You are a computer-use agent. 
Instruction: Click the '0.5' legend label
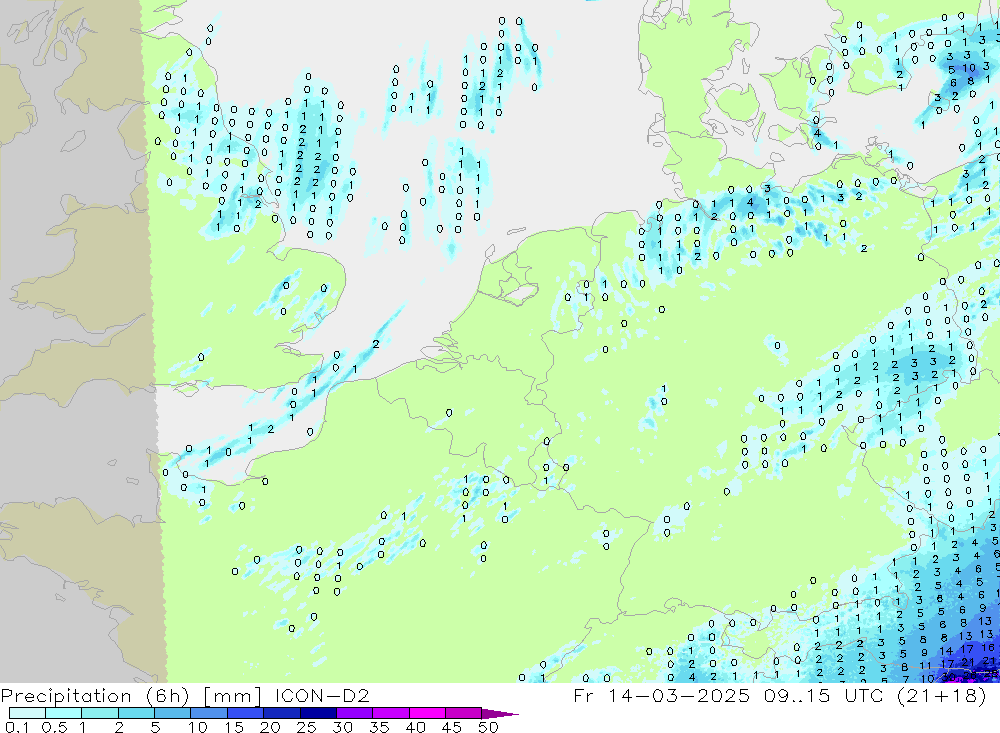tap(54, 727)
